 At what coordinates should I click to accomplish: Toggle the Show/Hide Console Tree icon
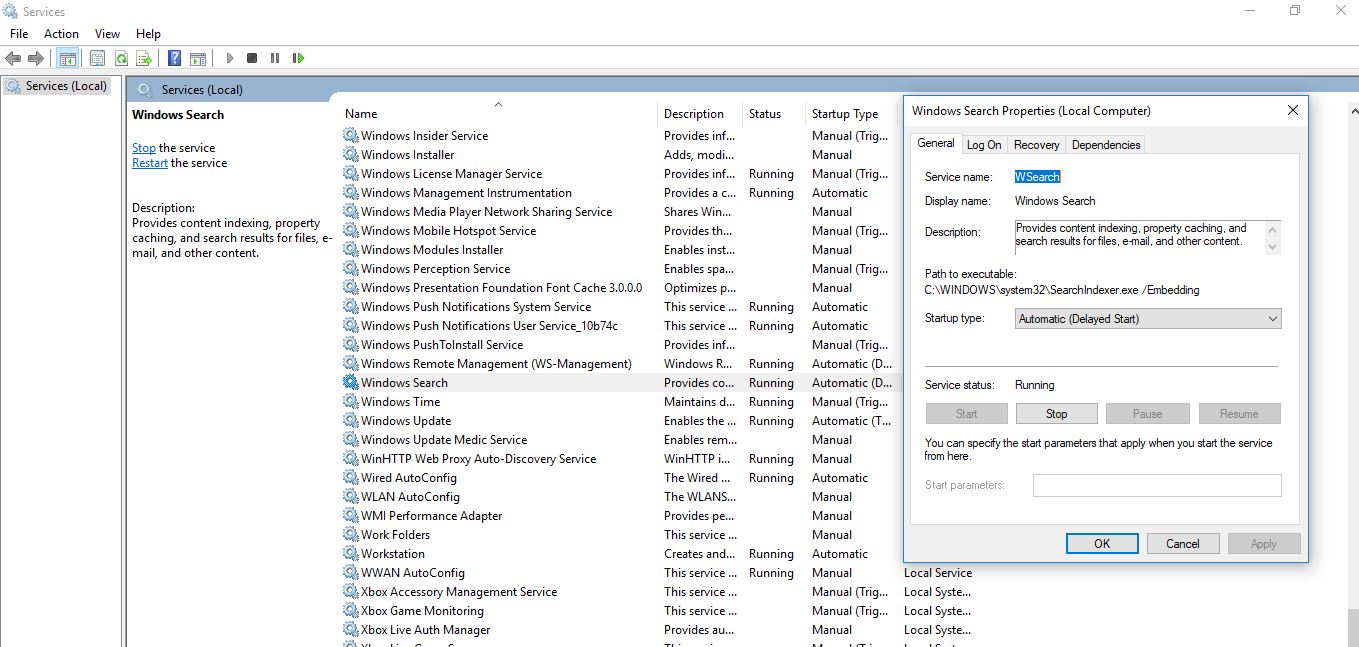click(67, 58)
